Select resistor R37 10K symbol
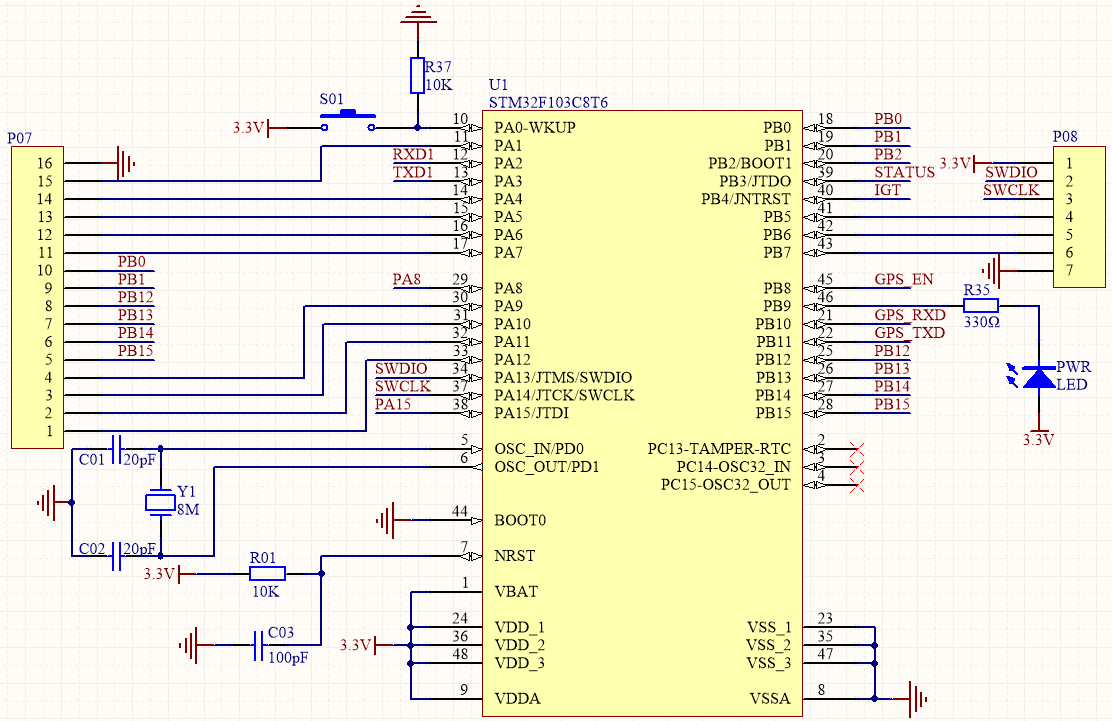The width and height of the screenshot is (1112, 721). [417, 75]
